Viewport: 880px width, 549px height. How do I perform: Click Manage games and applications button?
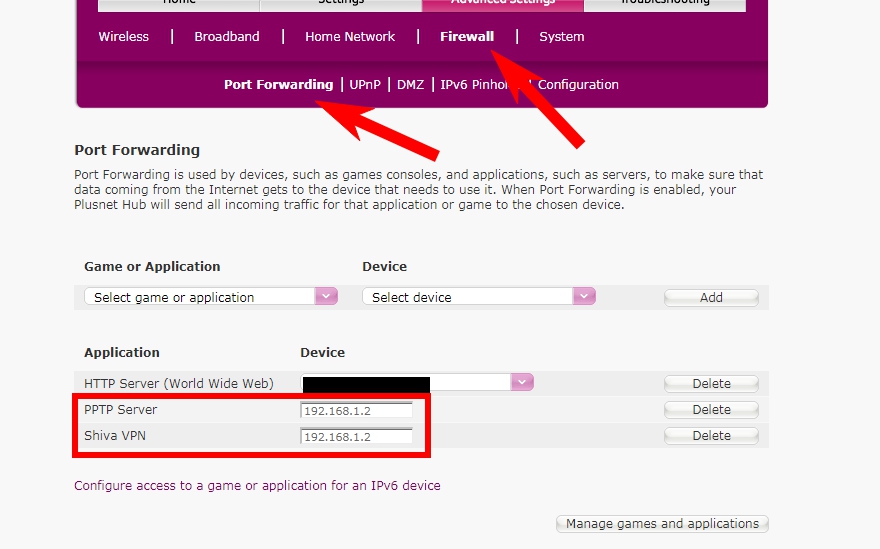662,524
